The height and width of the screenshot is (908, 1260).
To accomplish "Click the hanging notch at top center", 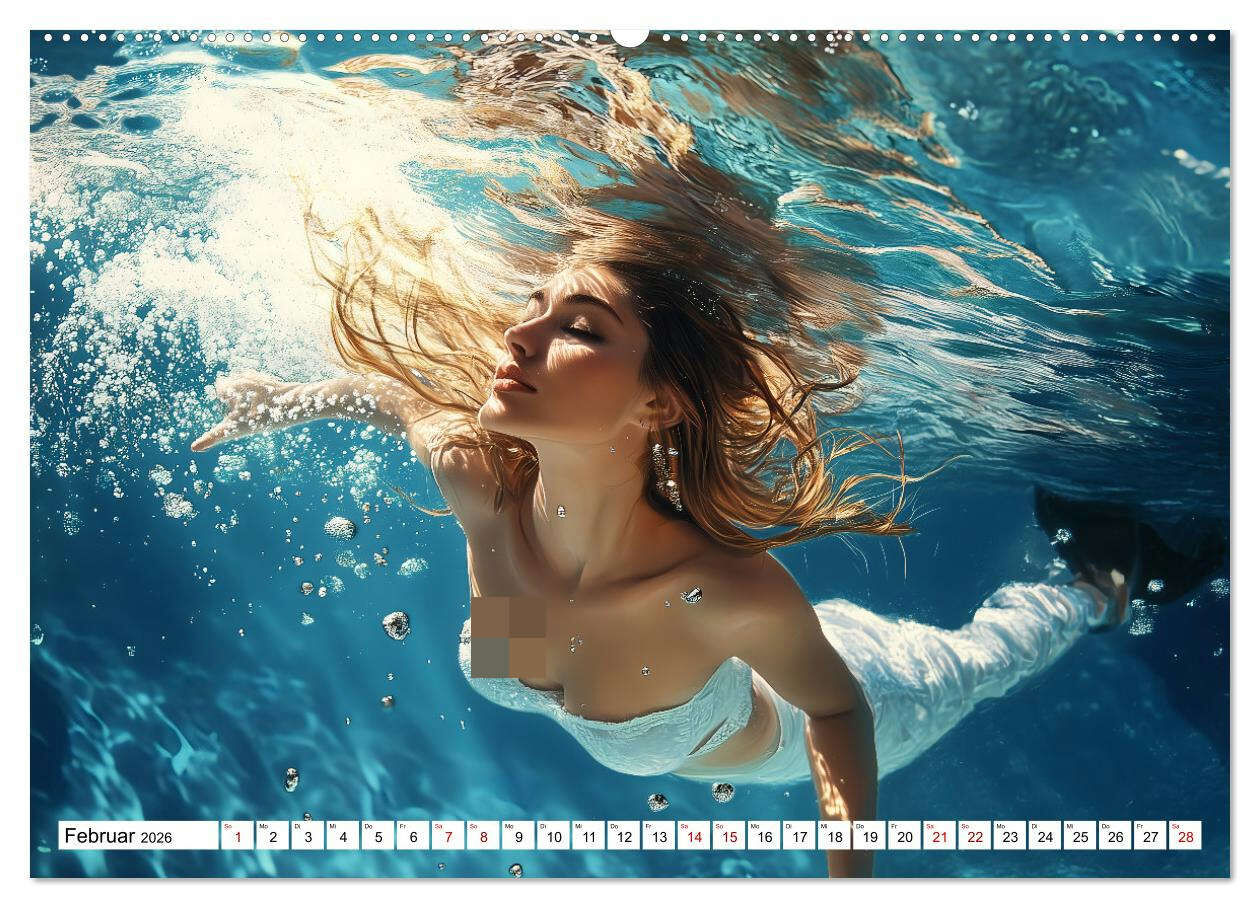I will (x=630, y=38).
